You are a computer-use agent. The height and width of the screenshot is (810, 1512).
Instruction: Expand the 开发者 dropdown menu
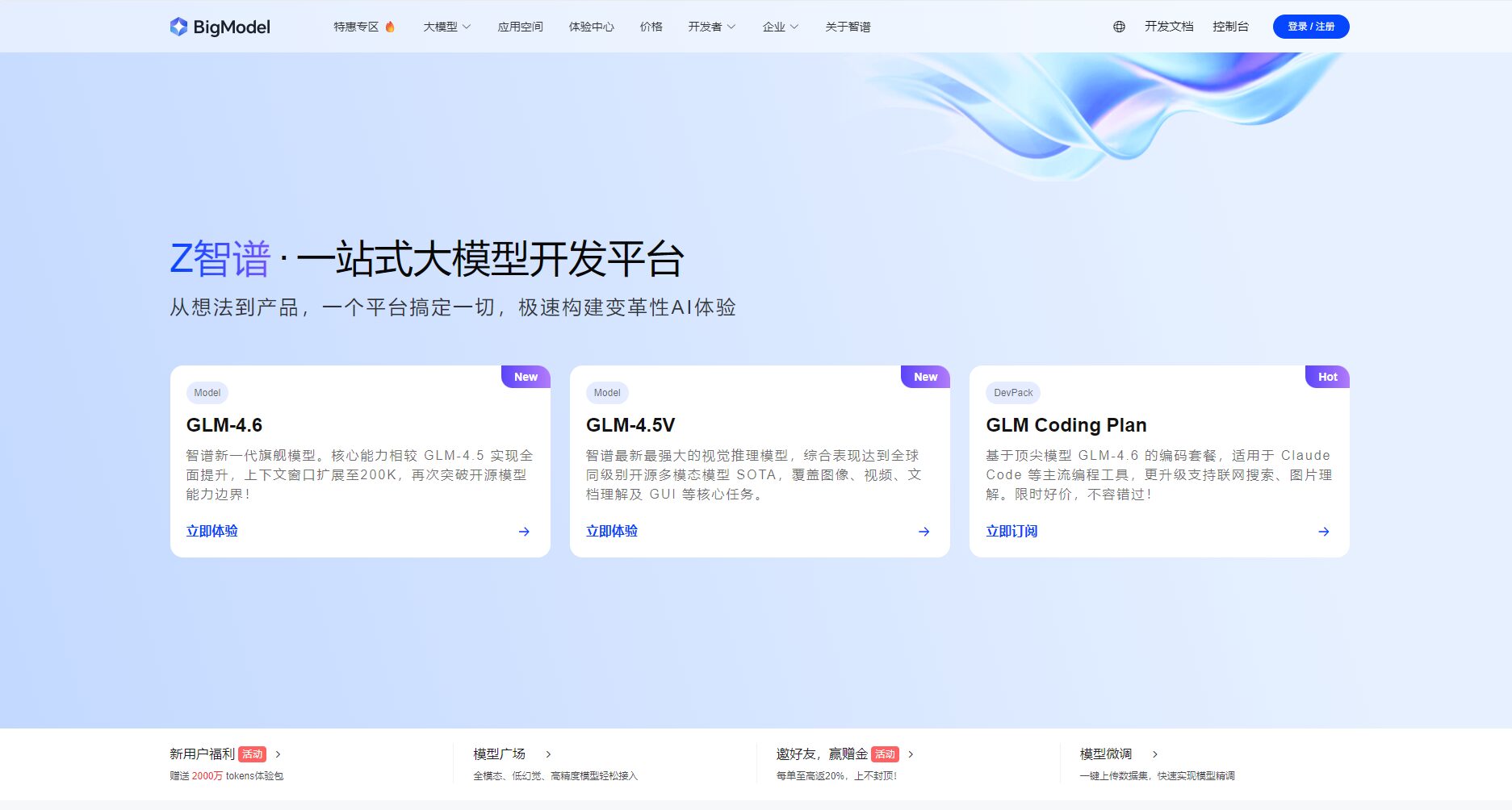711,27
